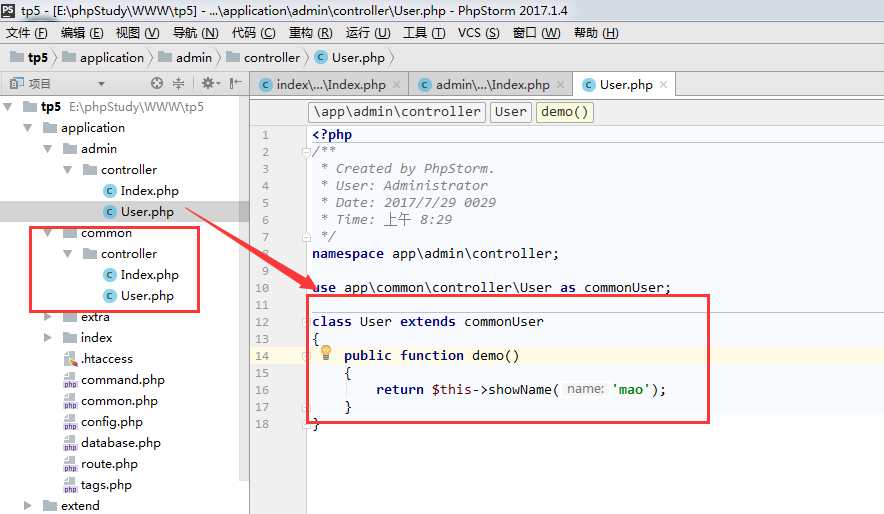Open User.php under common controller
Image resolution: width=884 pixels, height=514 pixels.
click(147, 296)
